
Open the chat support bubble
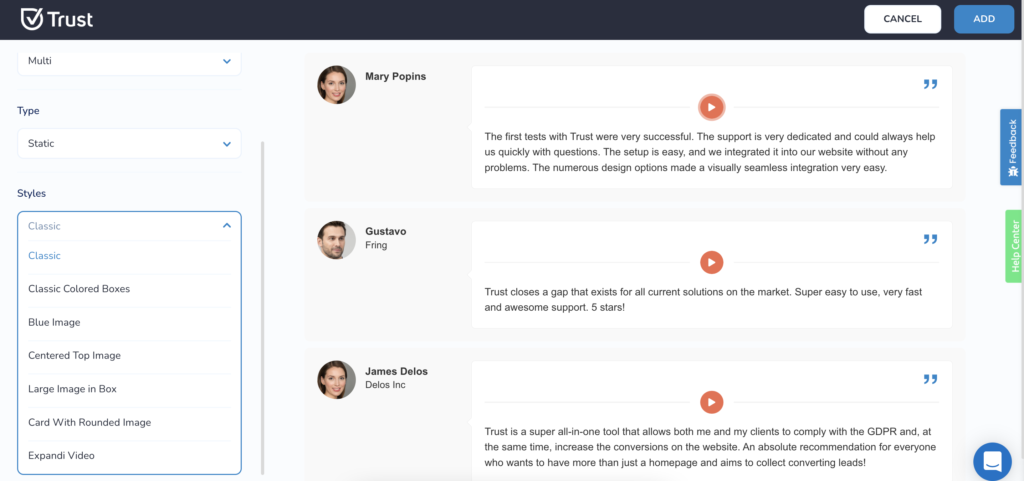click(992, 461)
